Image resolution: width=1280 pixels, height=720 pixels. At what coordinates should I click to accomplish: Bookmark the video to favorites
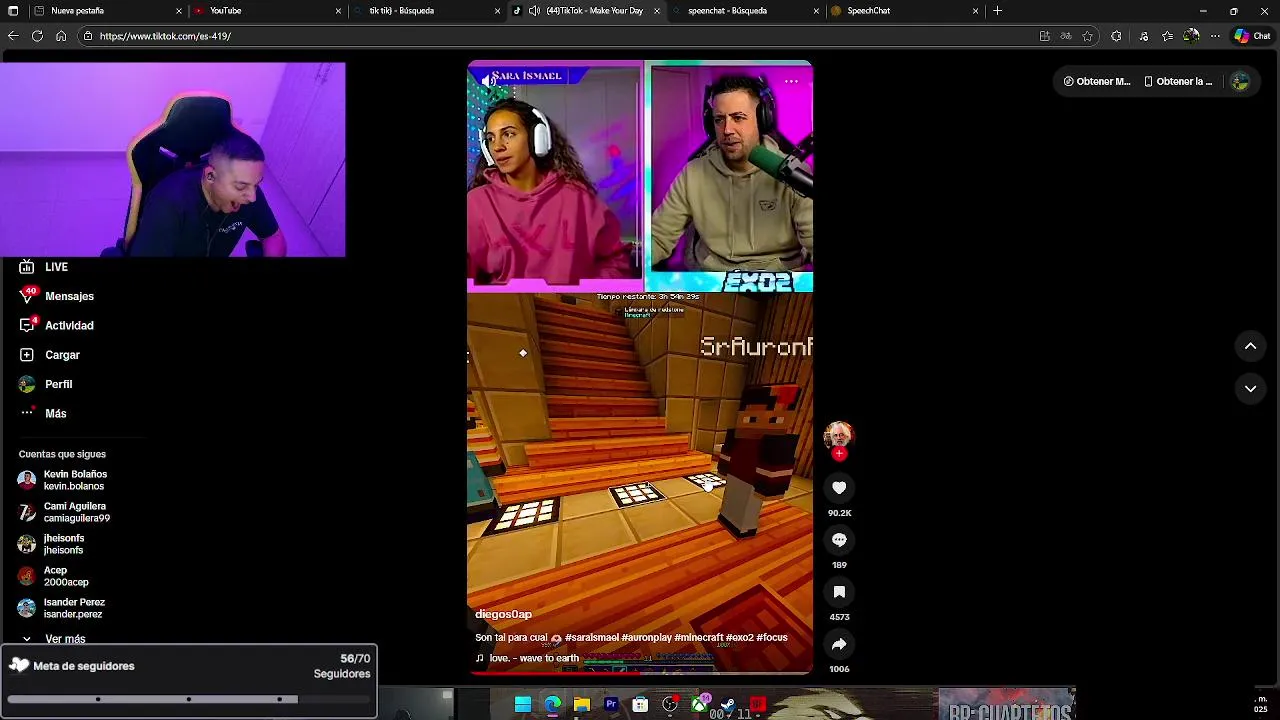click(x=839, y=592)
